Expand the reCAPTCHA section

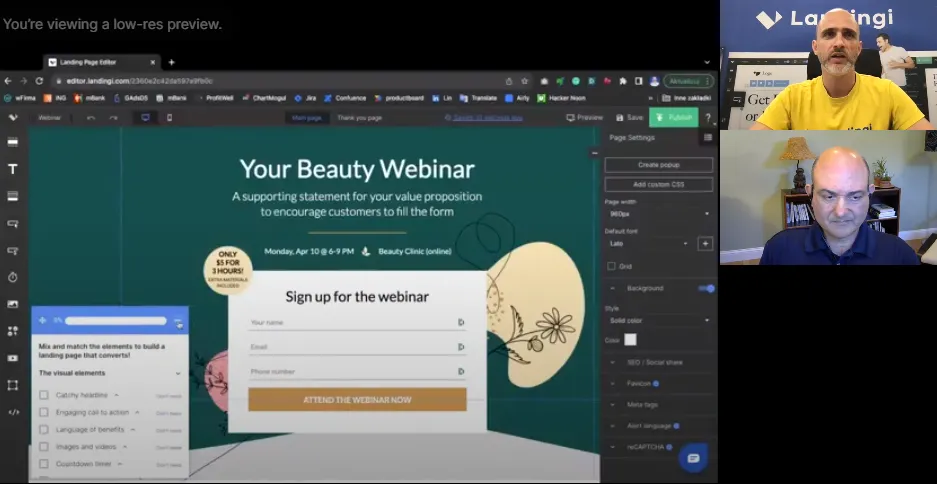pos(613,447)
